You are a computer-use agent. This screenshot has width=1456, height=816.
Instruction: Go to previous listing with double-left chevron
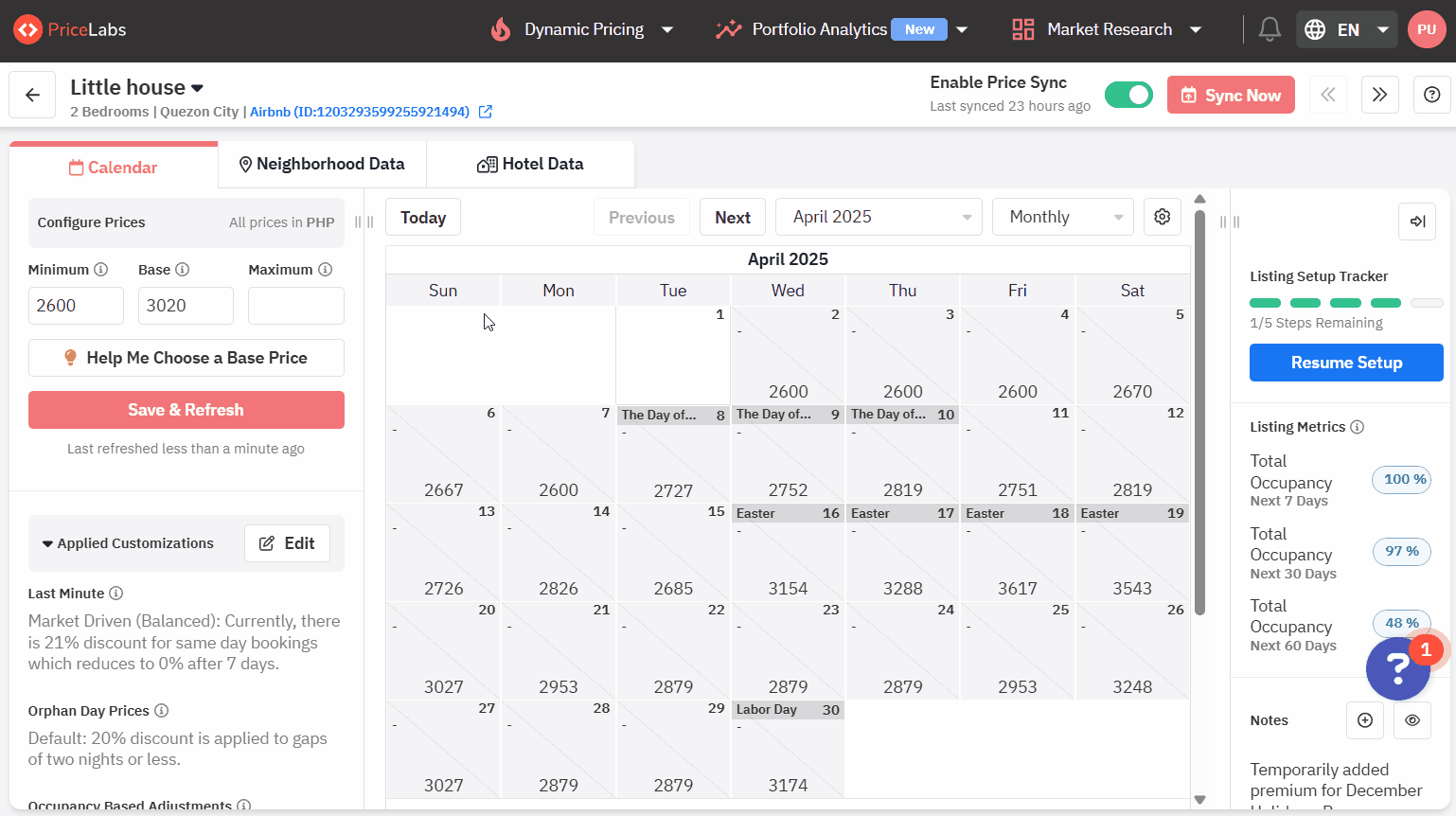tap(1328, 95)
